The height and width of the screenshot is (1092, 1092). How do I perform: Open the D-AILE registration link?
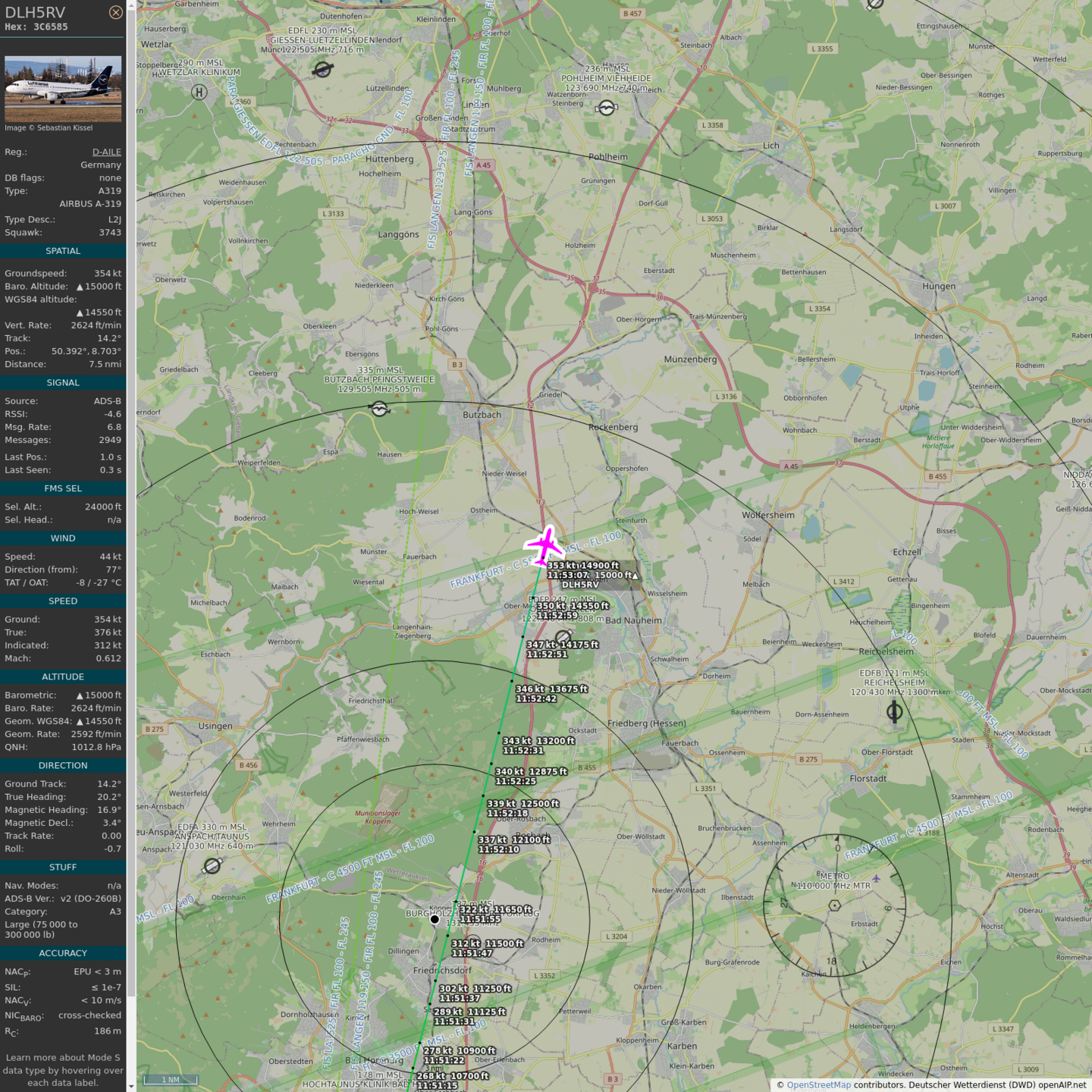[x=107, y=152]
